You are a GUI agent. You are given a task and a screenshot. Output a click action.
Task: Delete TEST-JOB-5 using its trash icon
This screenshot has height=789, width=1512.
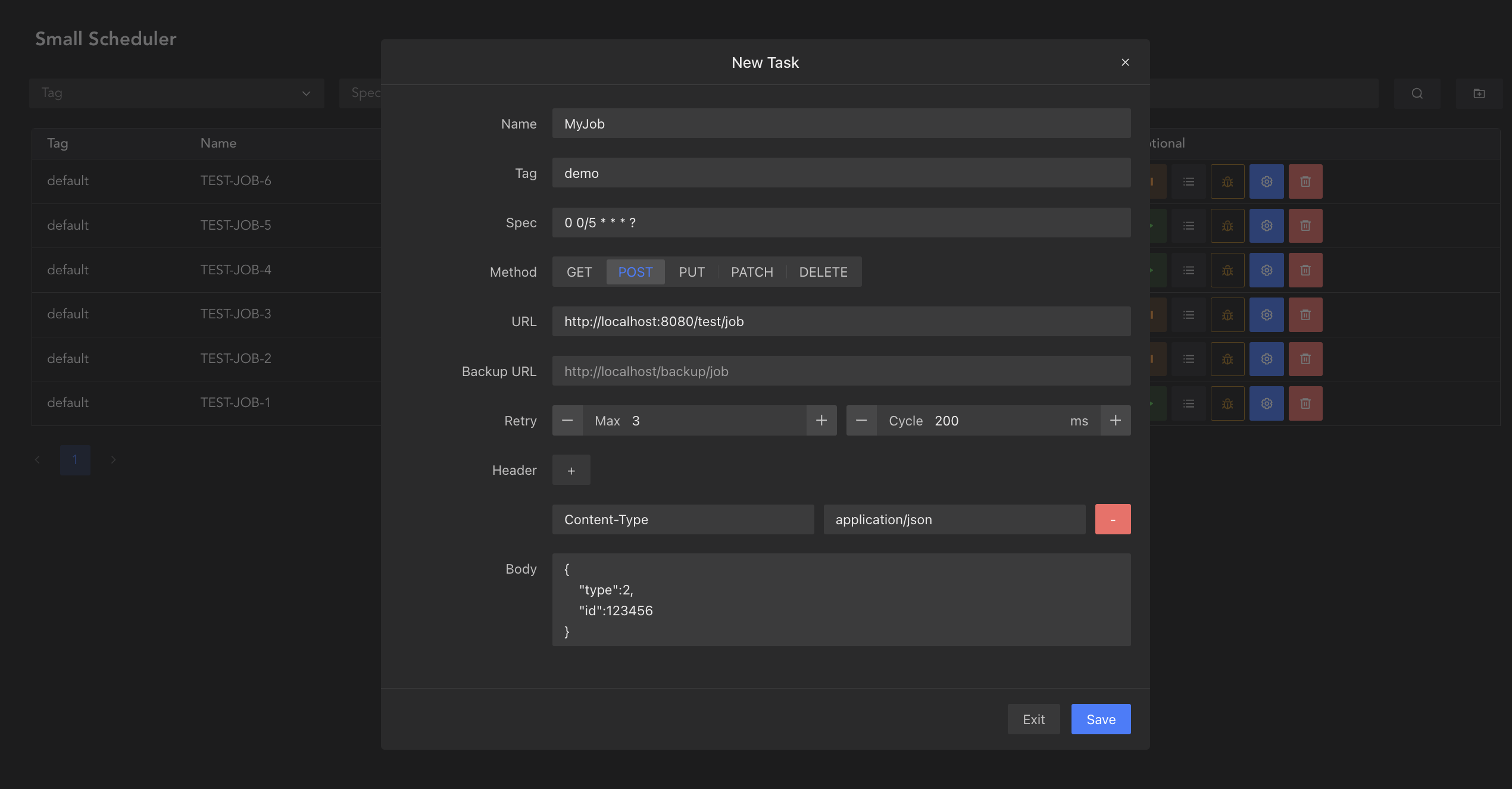click(1305, 226)
